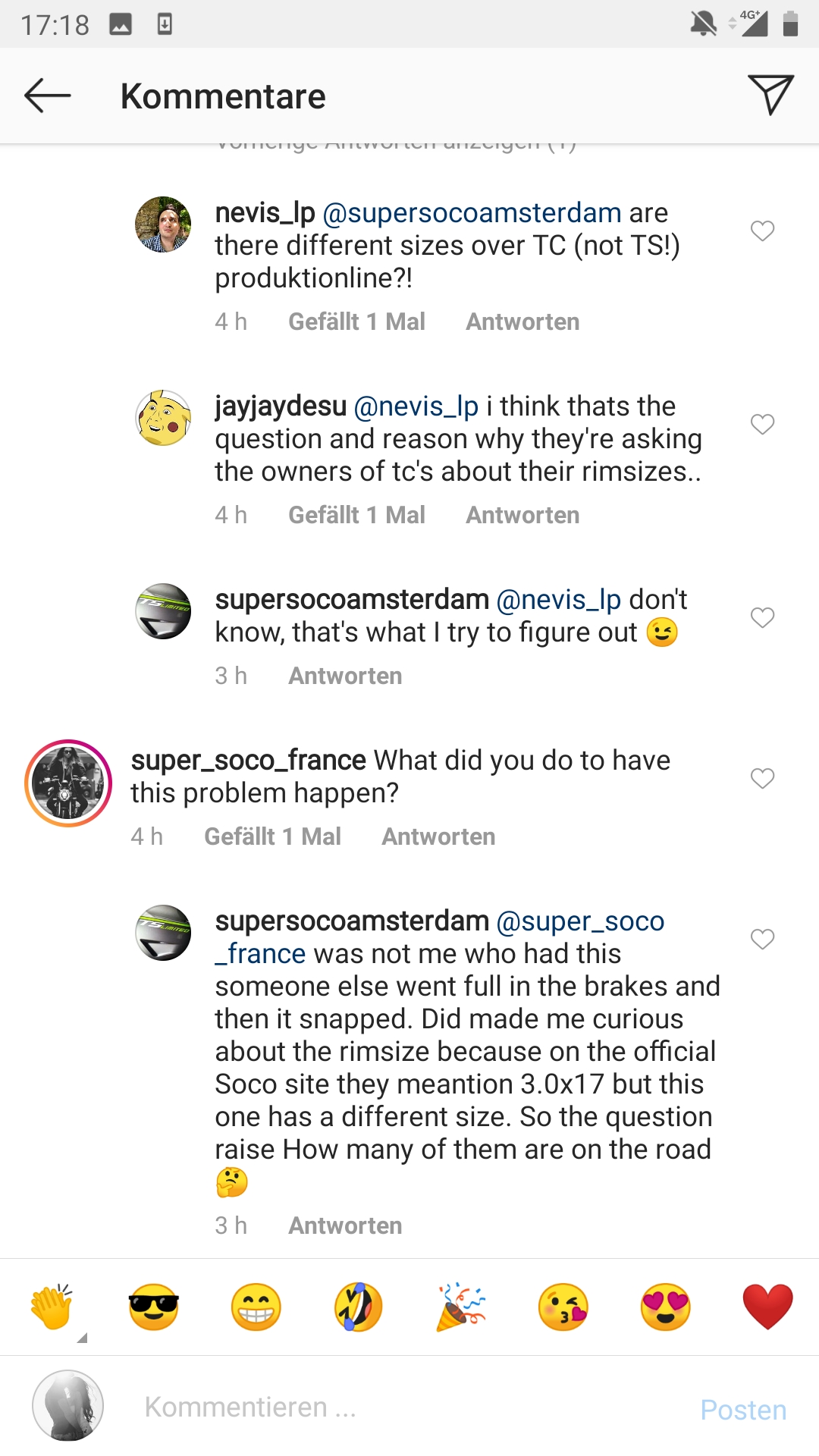Viewport: 819px width, 1456px height.
Task: Reply to super_soco_france's comment
Action: point(438,836)
